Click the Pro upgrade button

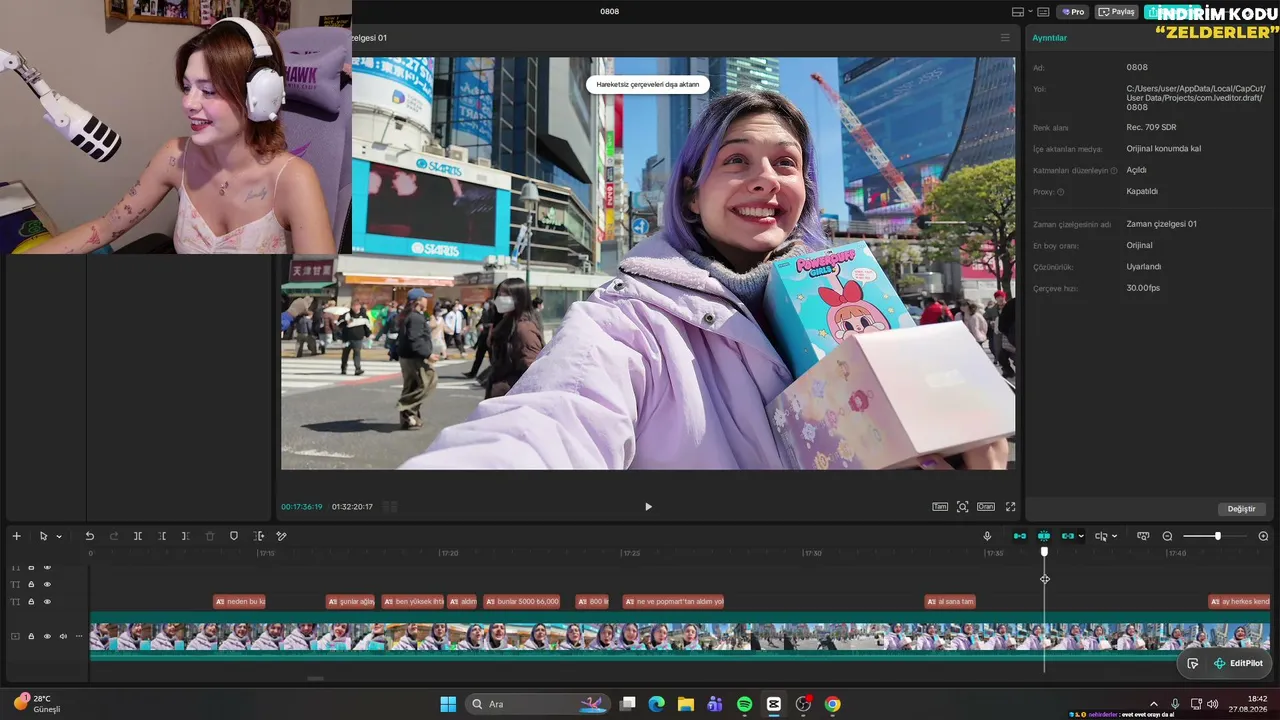point(1074,12)
